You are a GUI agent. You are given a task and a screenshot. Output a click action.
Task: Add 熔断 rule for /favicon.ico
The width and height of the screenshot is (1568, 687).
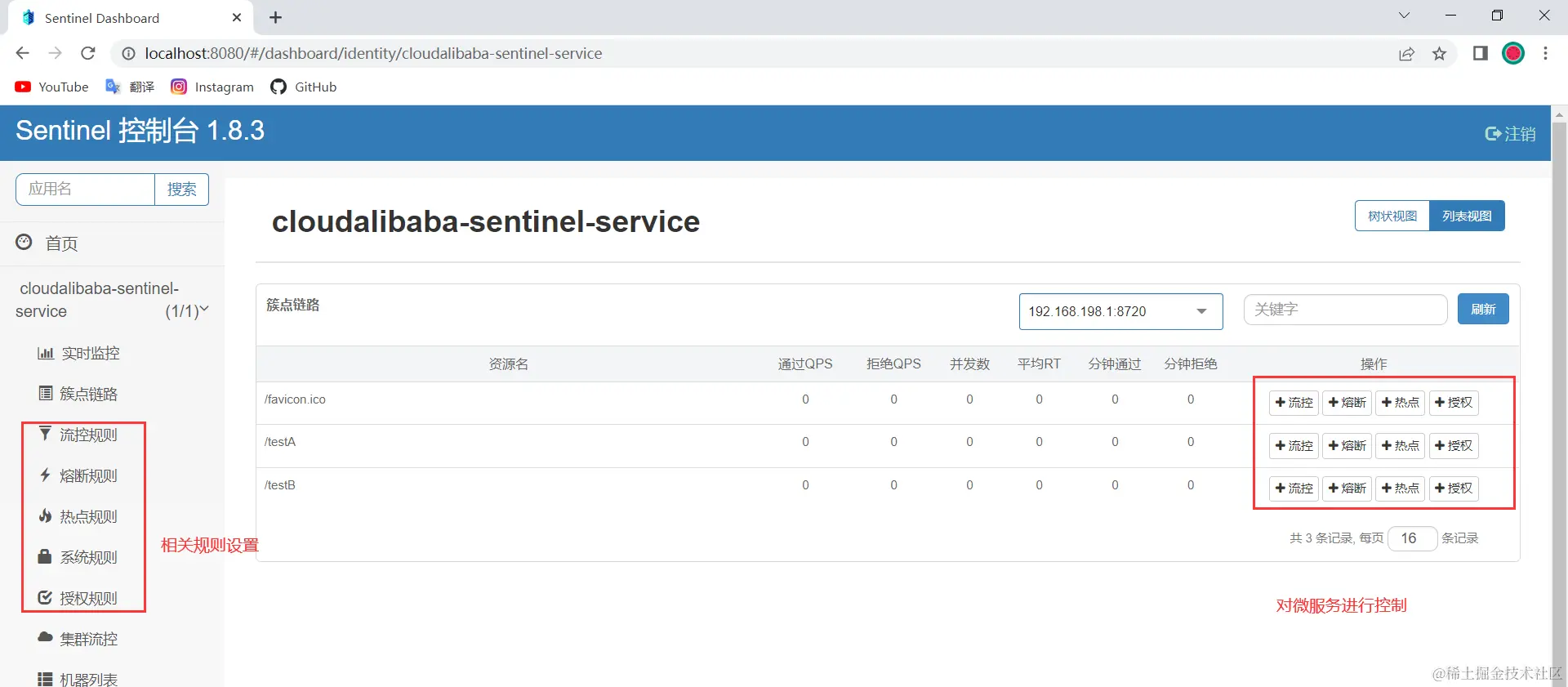pyautogui.click(x=1347, y=403)
